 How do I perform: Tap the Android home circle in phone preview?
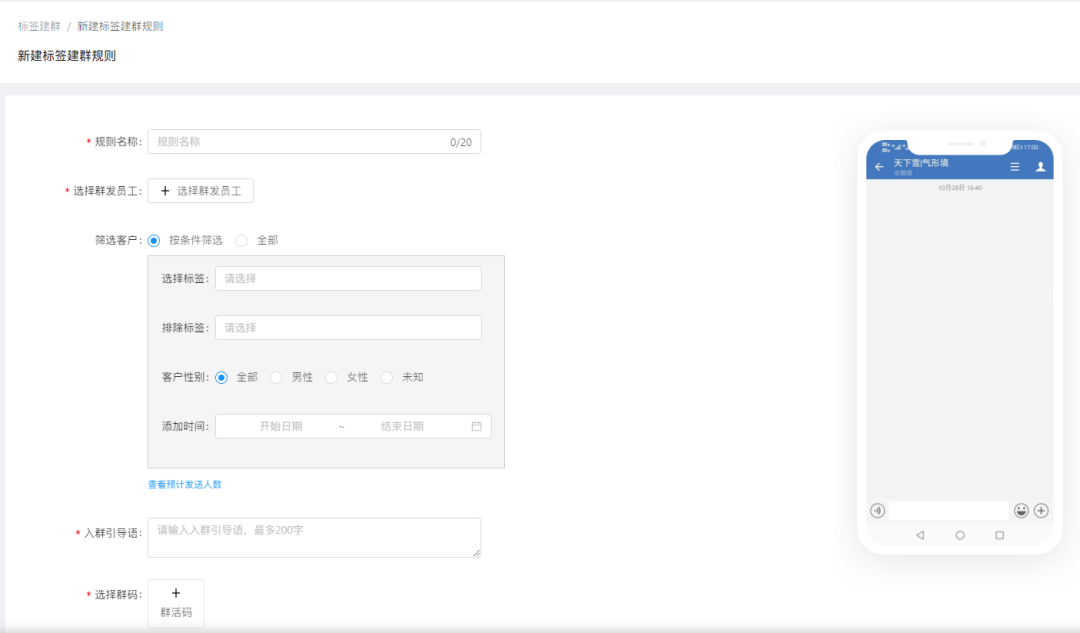point(960,535)
